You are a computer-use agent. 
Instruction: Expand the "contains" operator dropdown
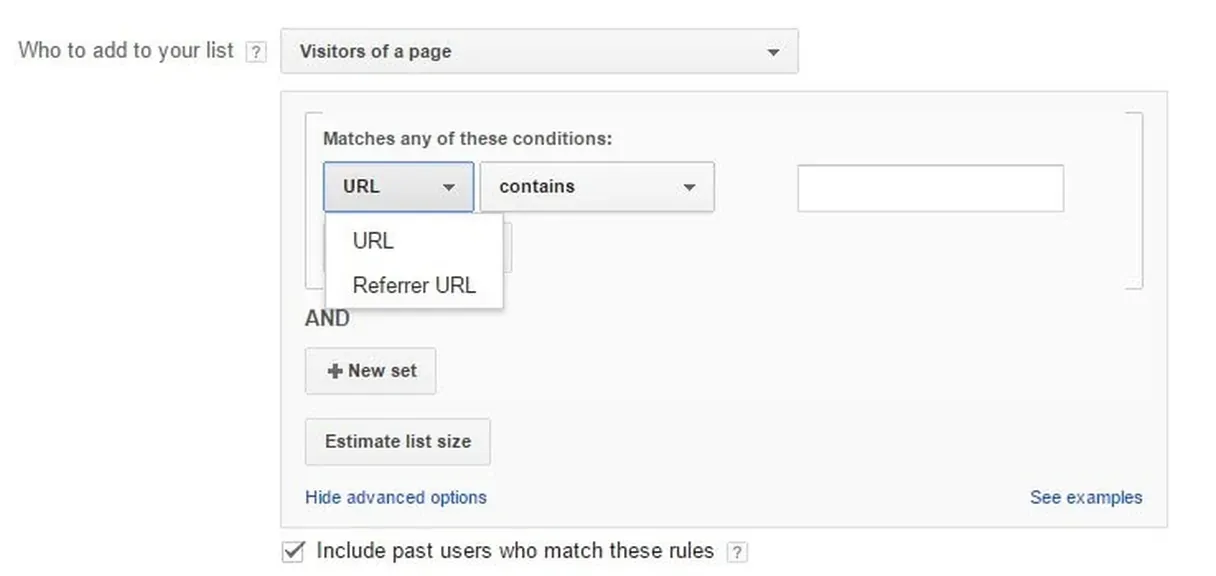click(596, 187)
